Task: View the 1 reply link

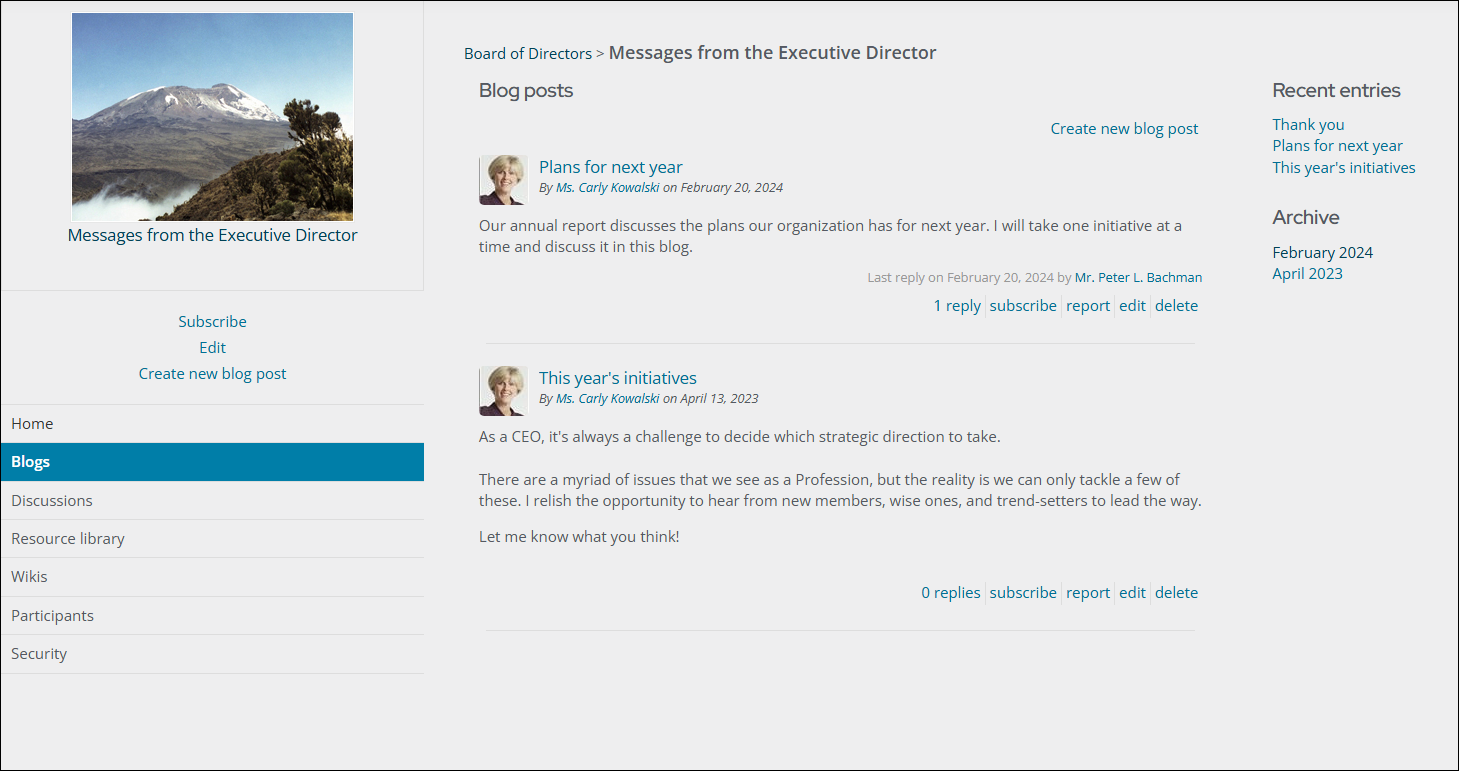Action: click(957, 306)
